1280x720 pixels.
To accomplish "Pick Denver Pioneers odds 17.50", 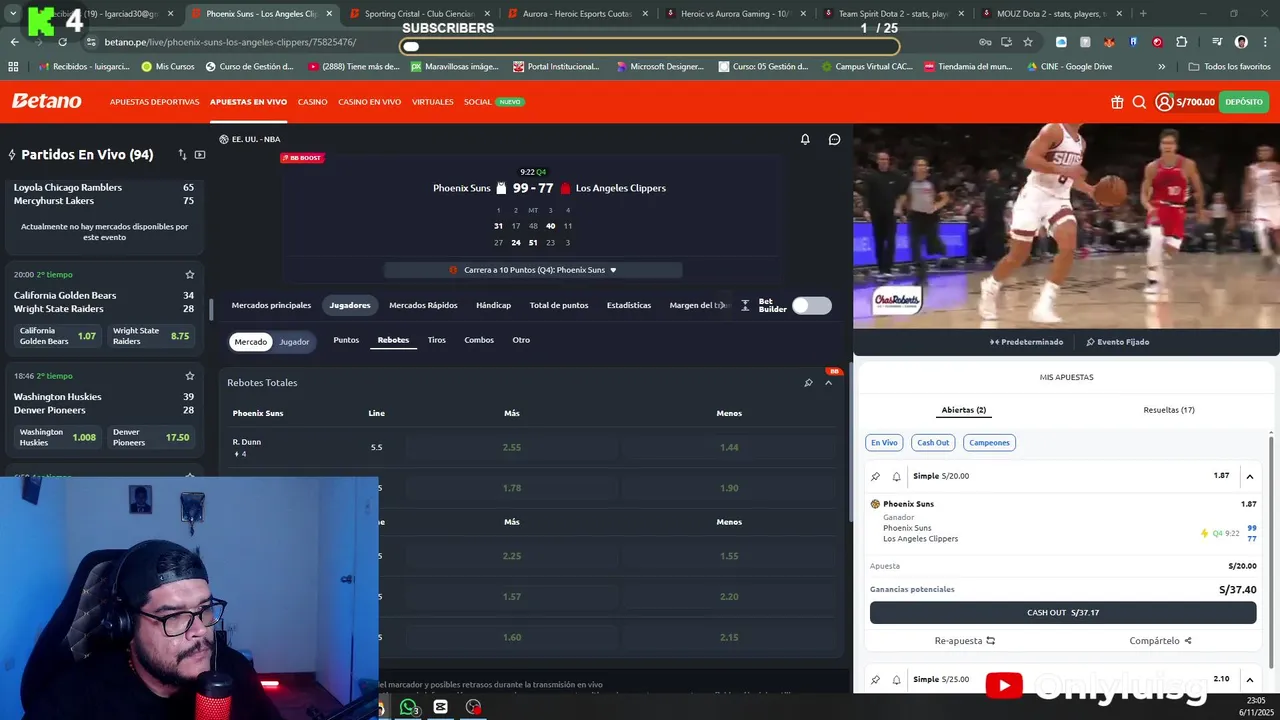I will [x=151, y=437].
